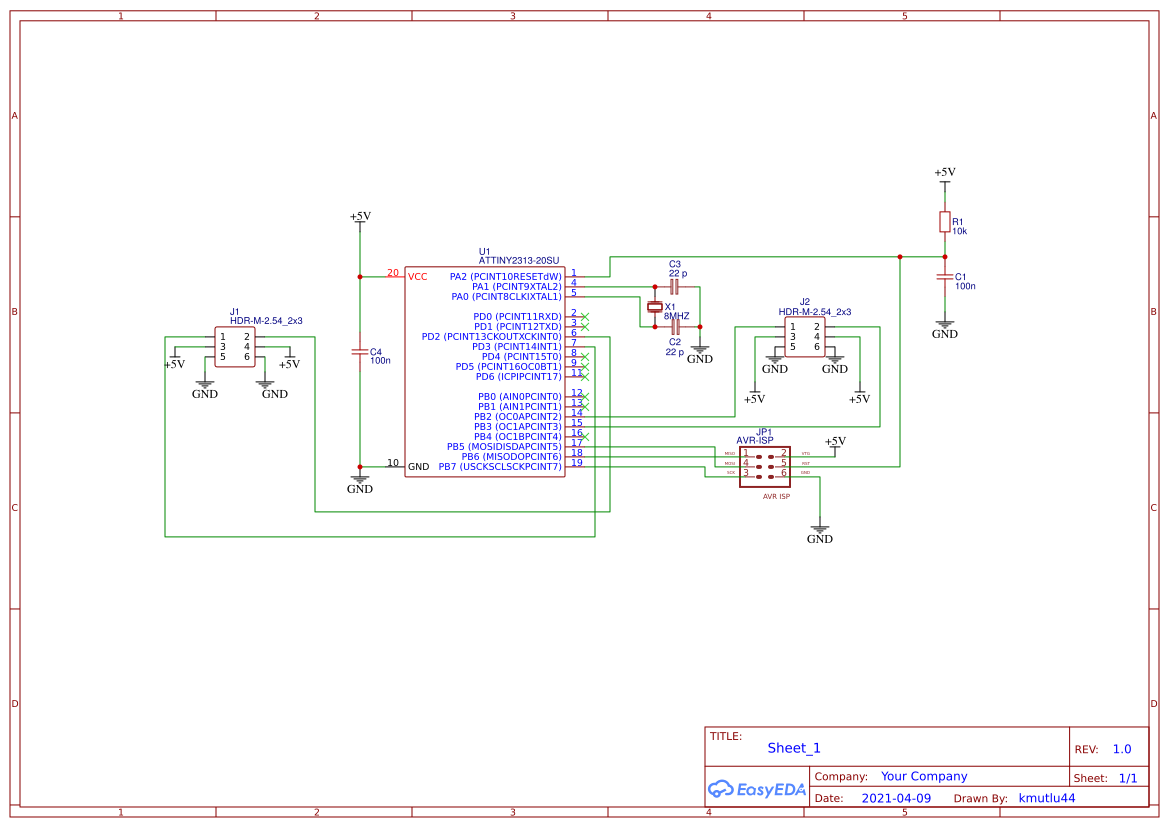This screenshot has height=827, width=1169.
Task: Click the EasyEDA logo in title block
Action: pos(756,789)
